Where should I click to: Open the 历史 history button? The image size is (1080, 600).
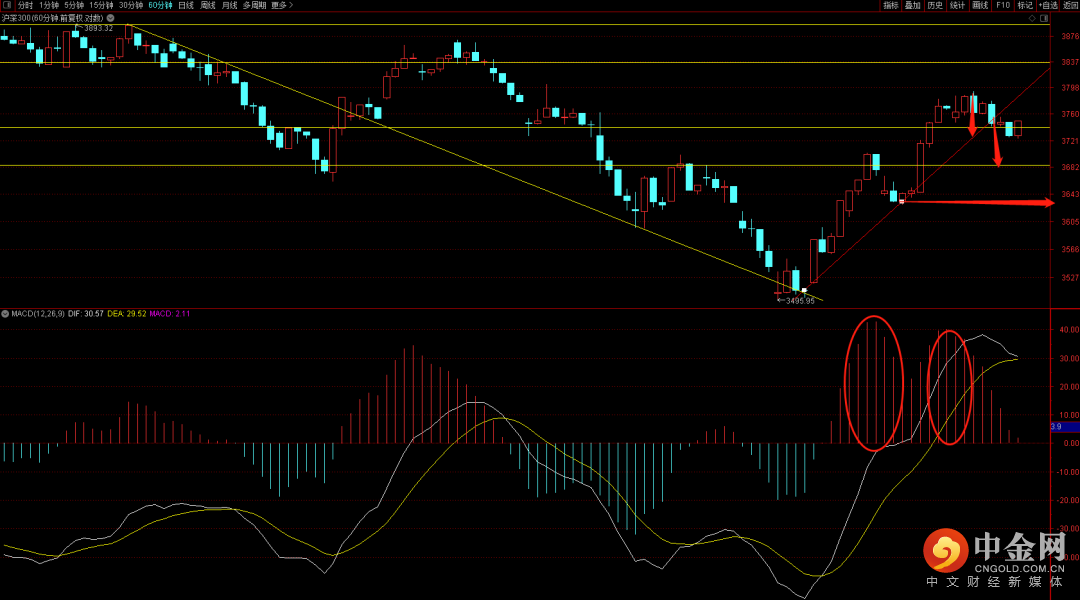coord(935,5)
